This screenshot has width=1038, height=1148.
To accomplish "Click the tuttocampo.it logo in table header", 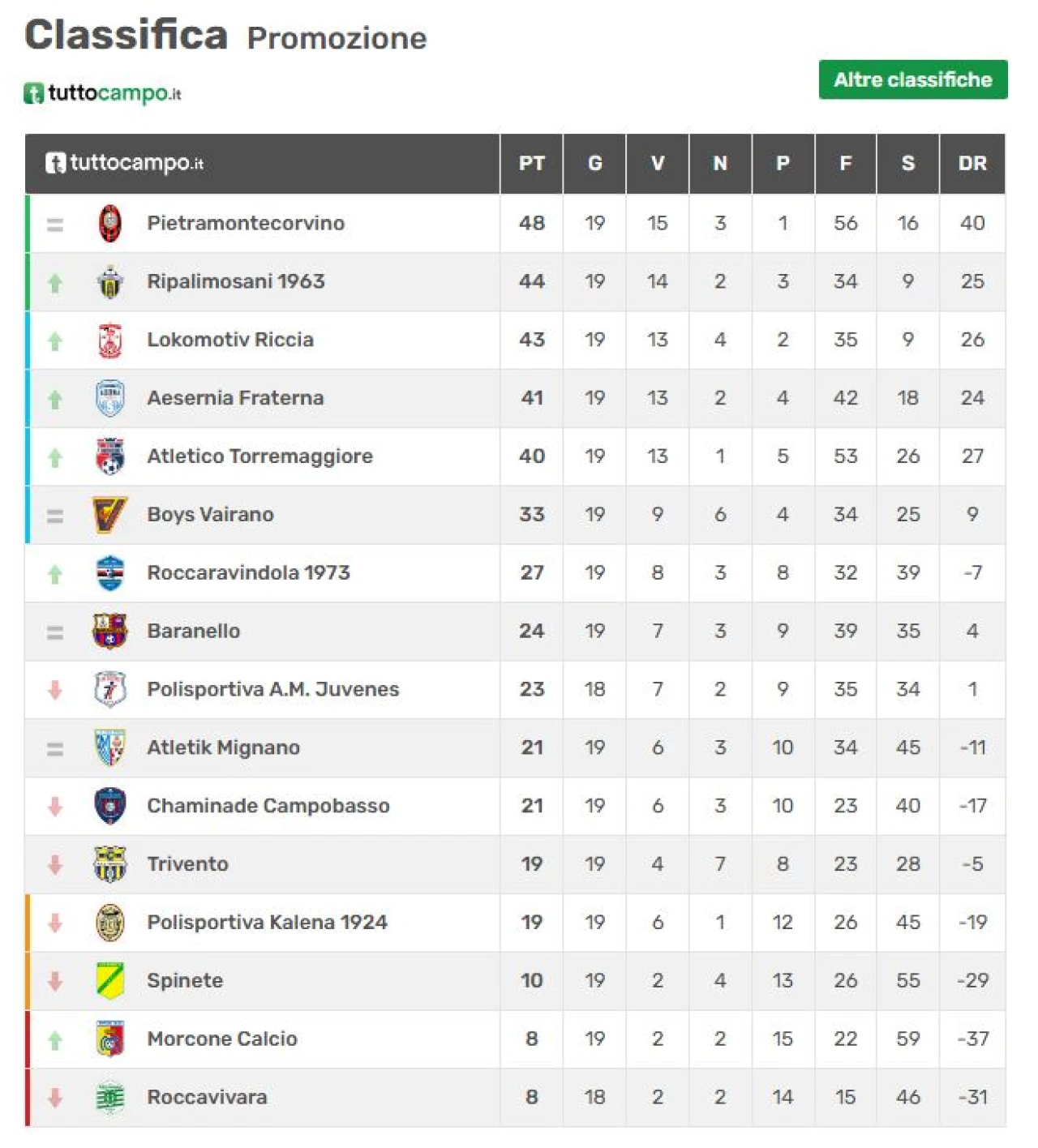I will click(x=125, y=163).
